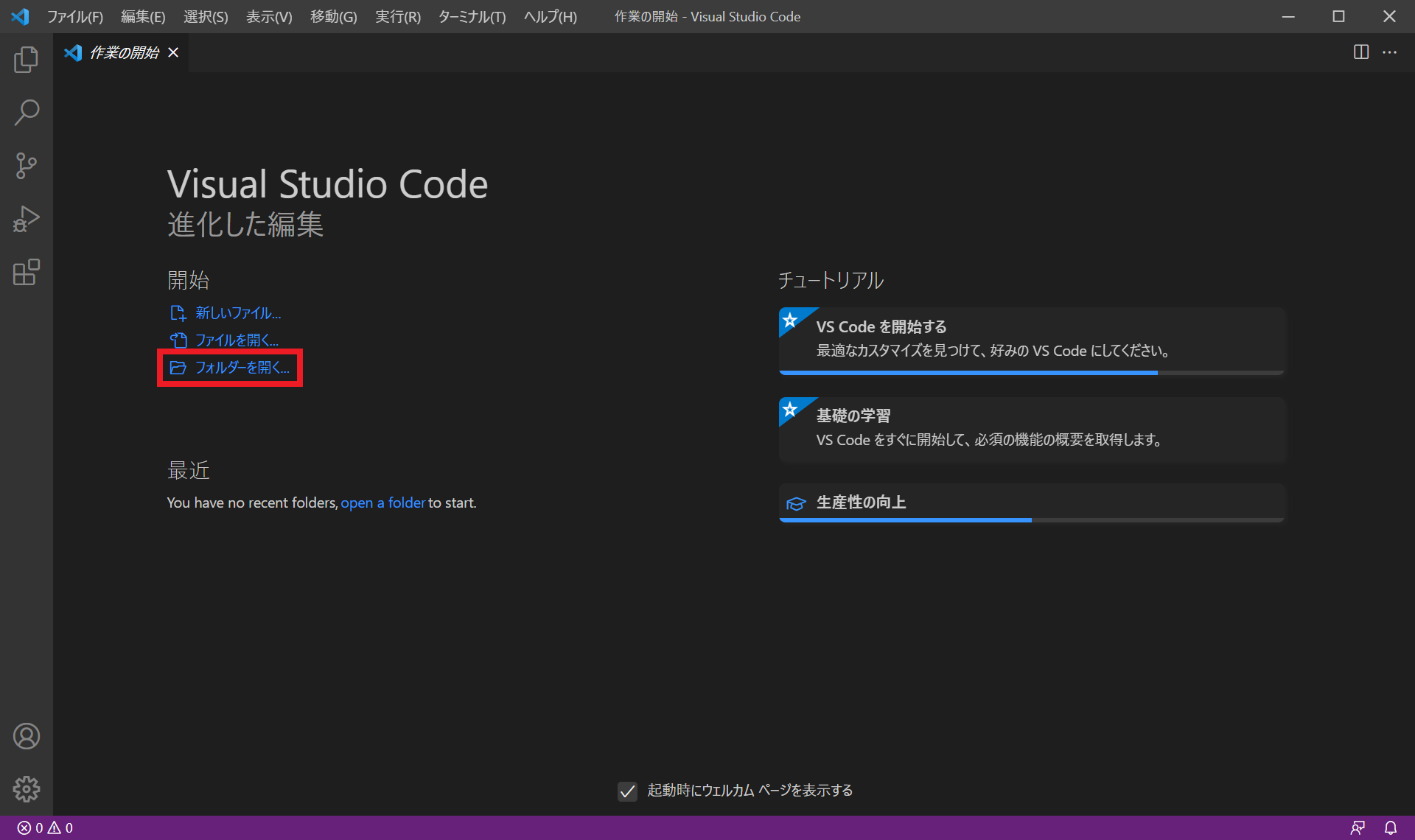Screen dimensions: 1415x840
Task: Open the Search view icon
Action: tap(26, 113)
